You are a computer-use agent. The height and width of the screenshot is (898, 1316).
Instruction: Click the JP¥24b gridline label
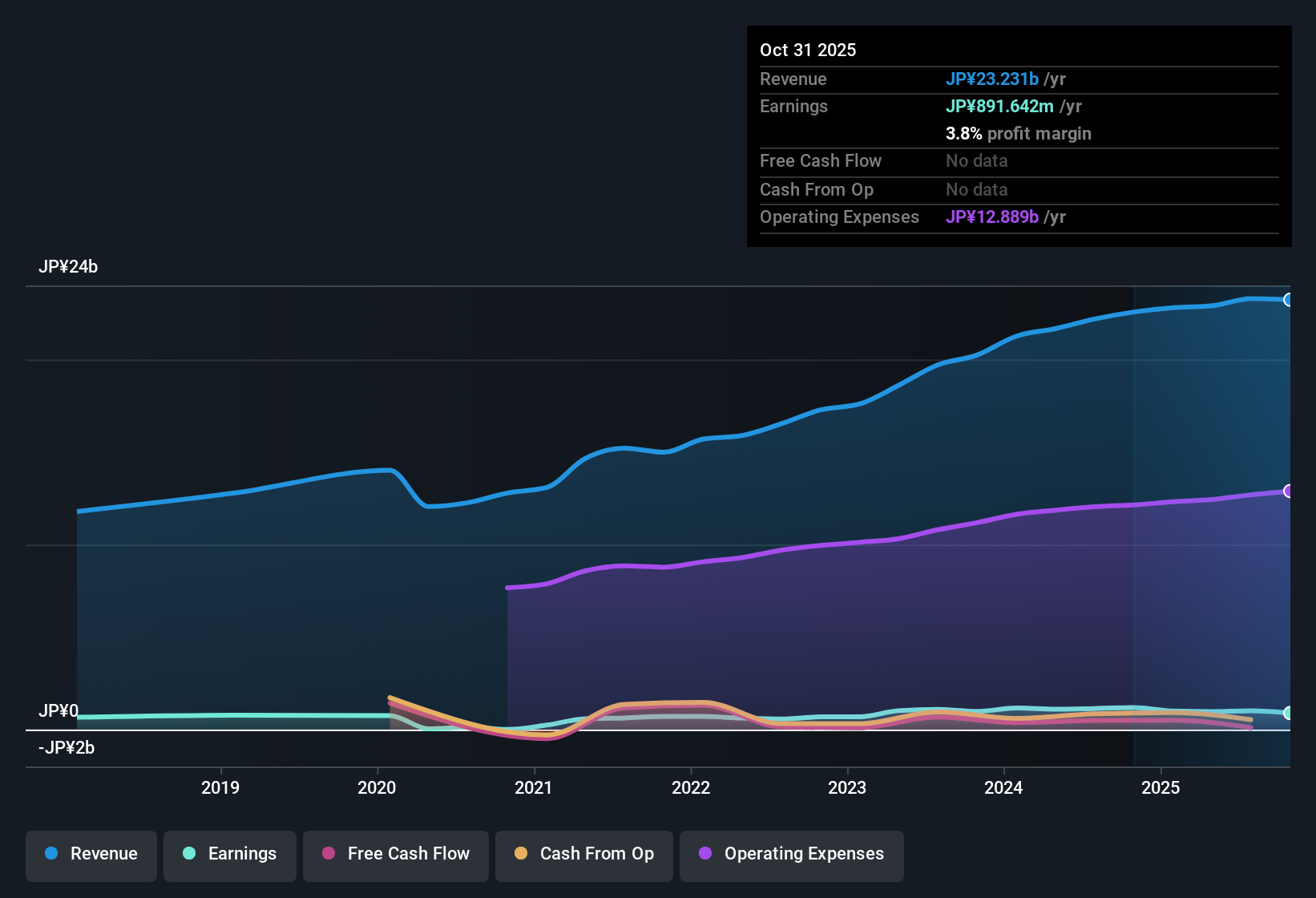69,267
